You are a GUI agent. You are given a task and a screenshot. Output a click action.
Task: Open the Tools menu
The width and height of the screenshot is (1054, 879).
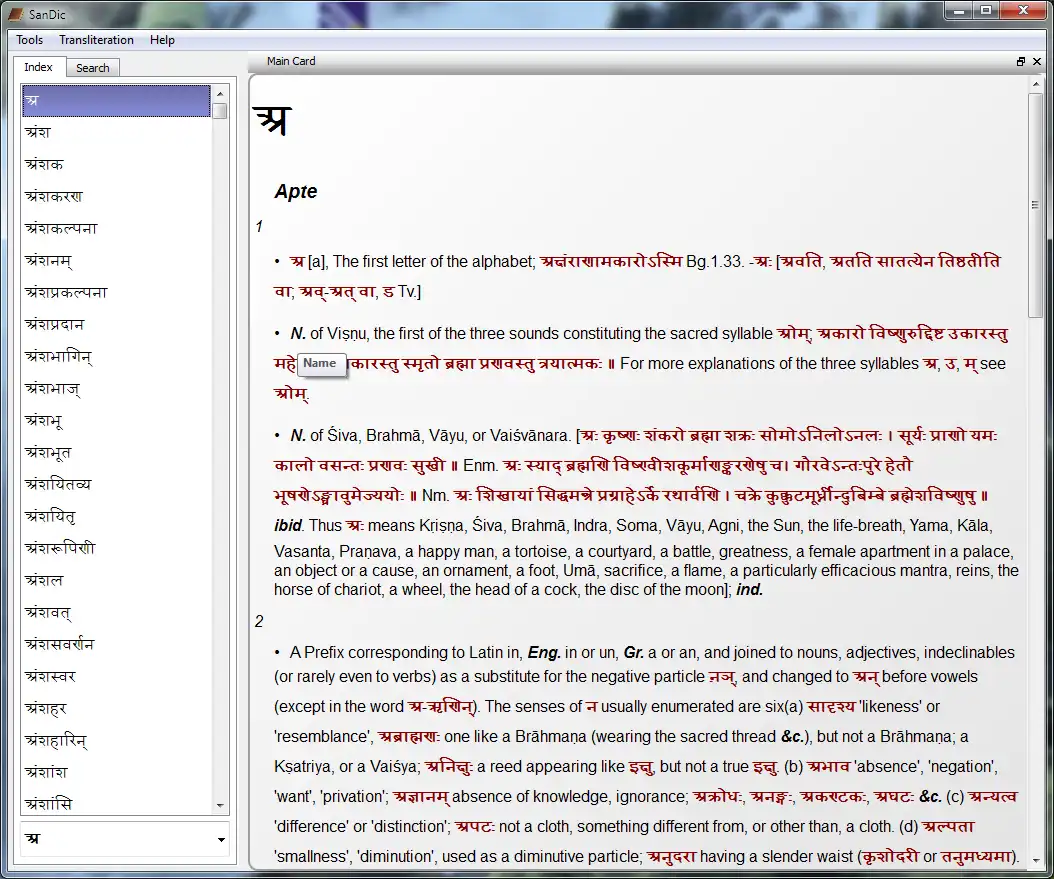pyautogui.click(x=30, y=40)
